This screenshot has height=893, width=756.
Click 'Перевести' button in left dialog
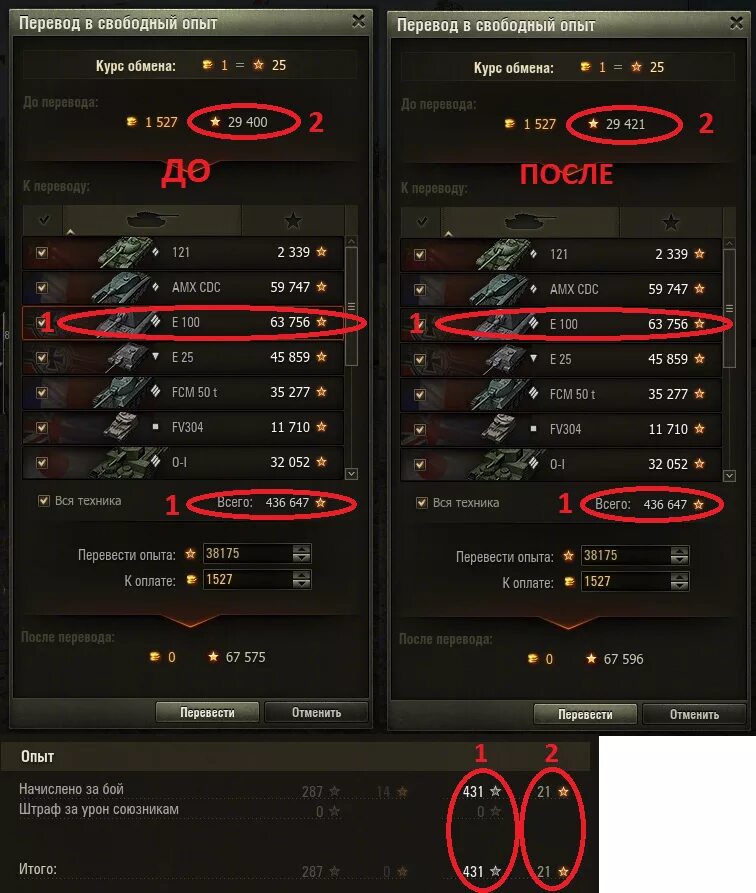pyautogui.click(x=207, y=712)
